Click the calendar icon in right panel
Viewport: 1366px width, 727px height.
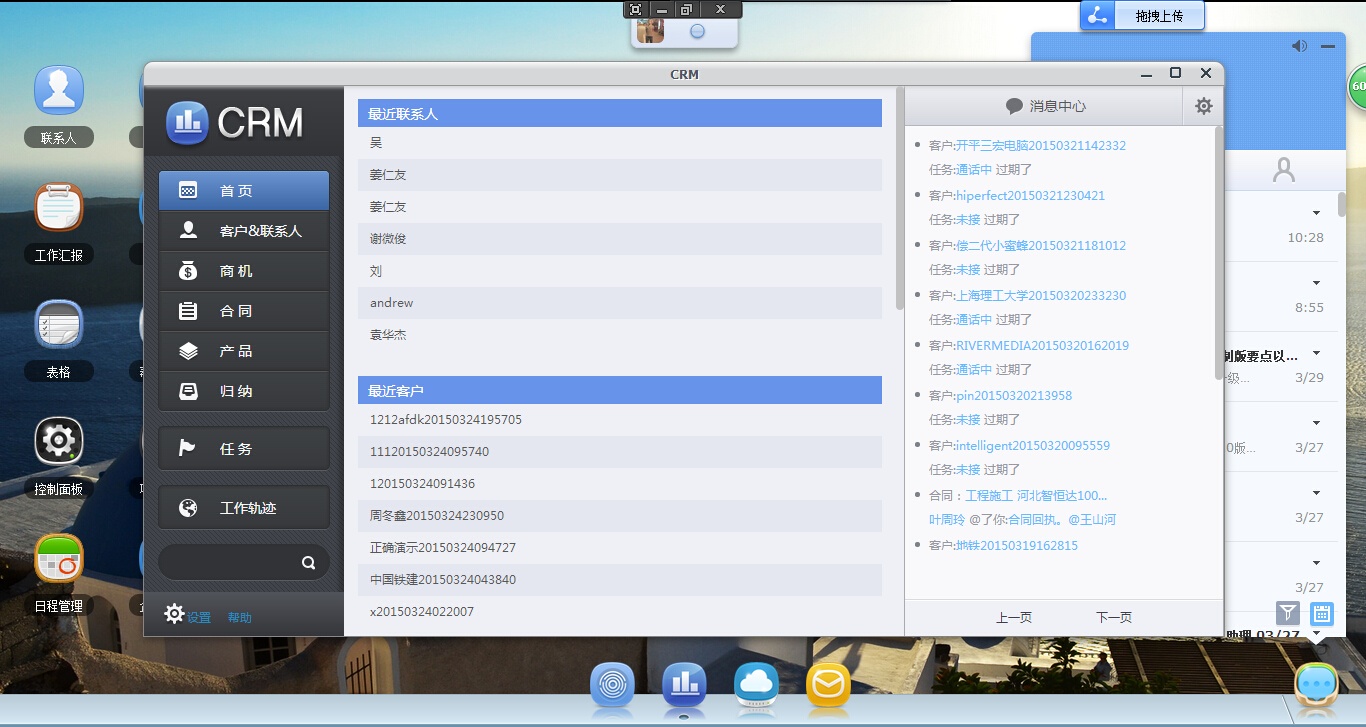point(1321,614)
